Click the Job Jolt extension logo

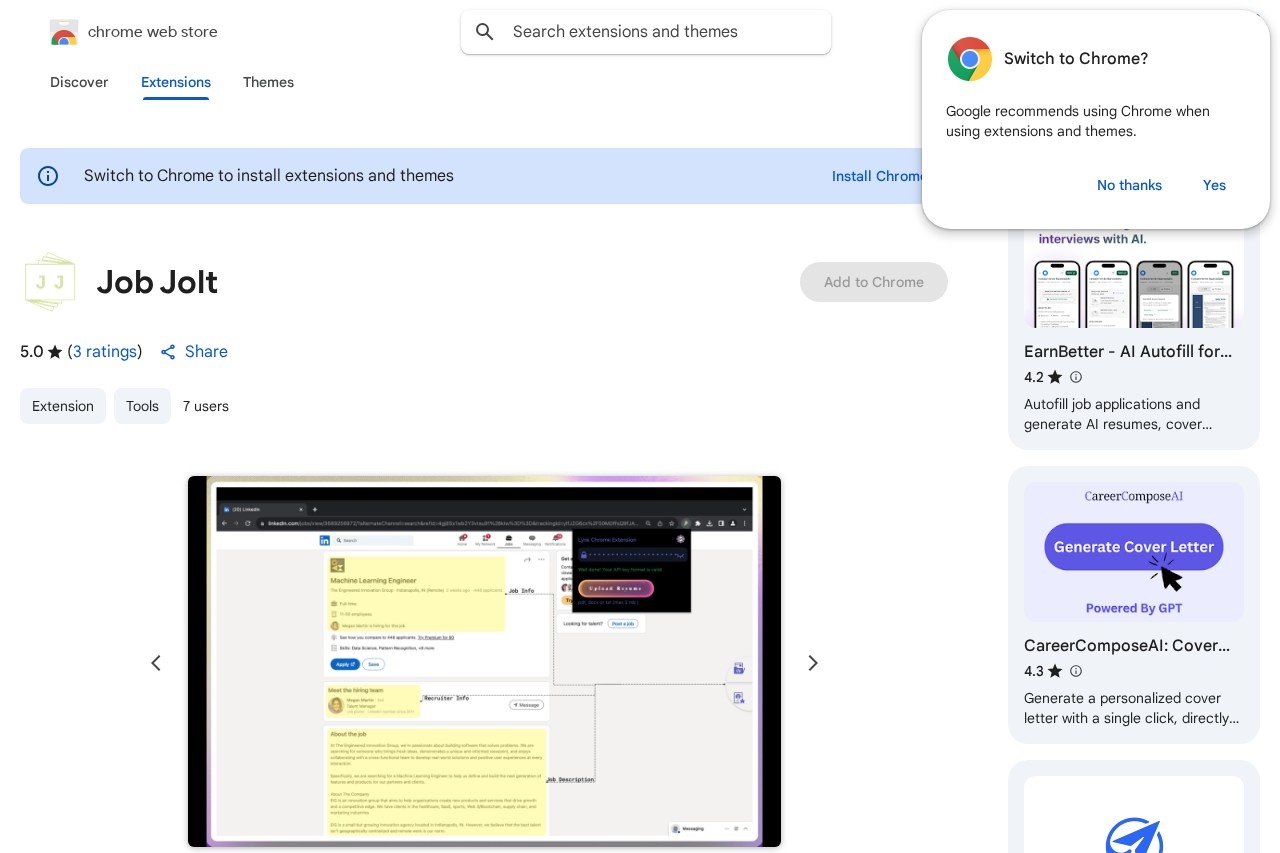[50, 282]
